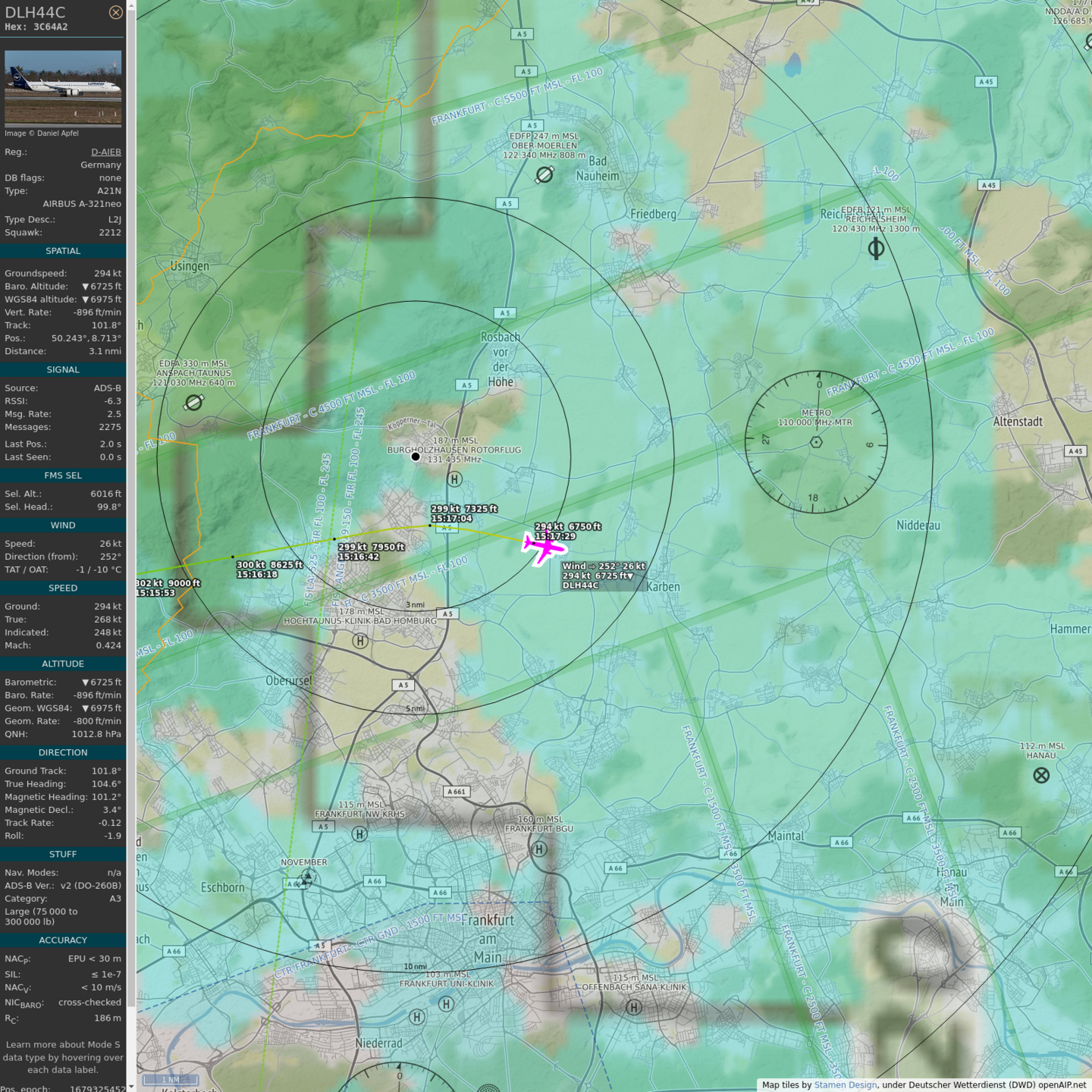This screenshot has height=1092, width=1092.
Task: Click the magenta DLH44C aircraft icon
Action: pyautogui.click(x=544, y=546)
